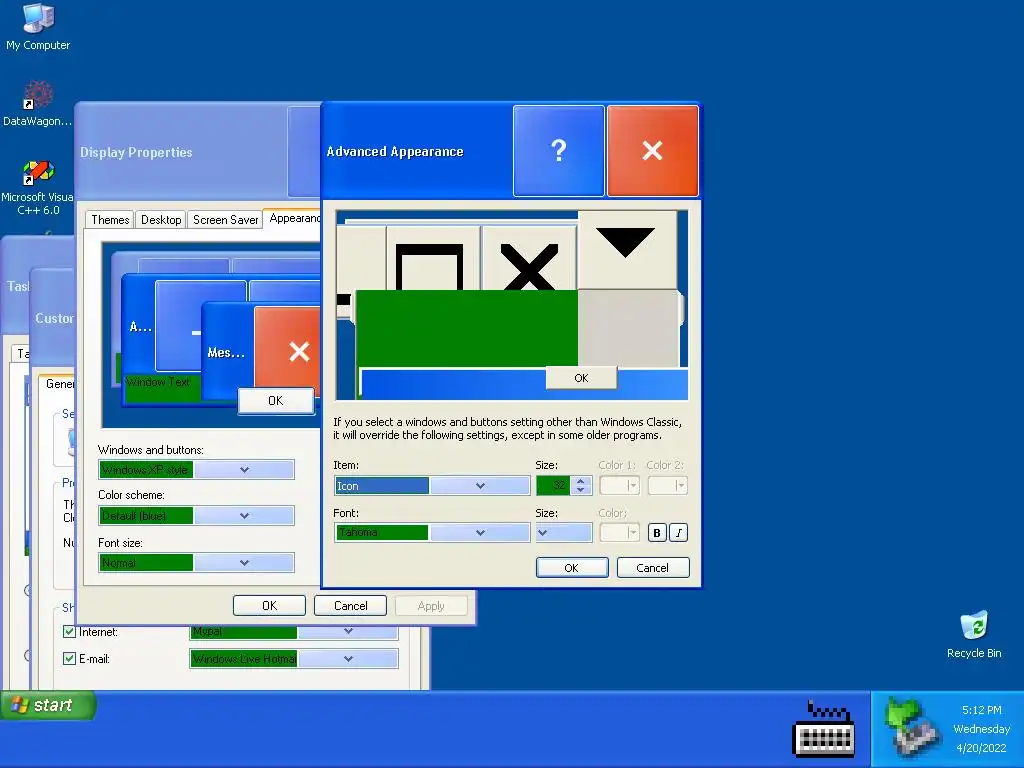
Task: Toggle the Italic font button
Action: (x=679, y=533)
